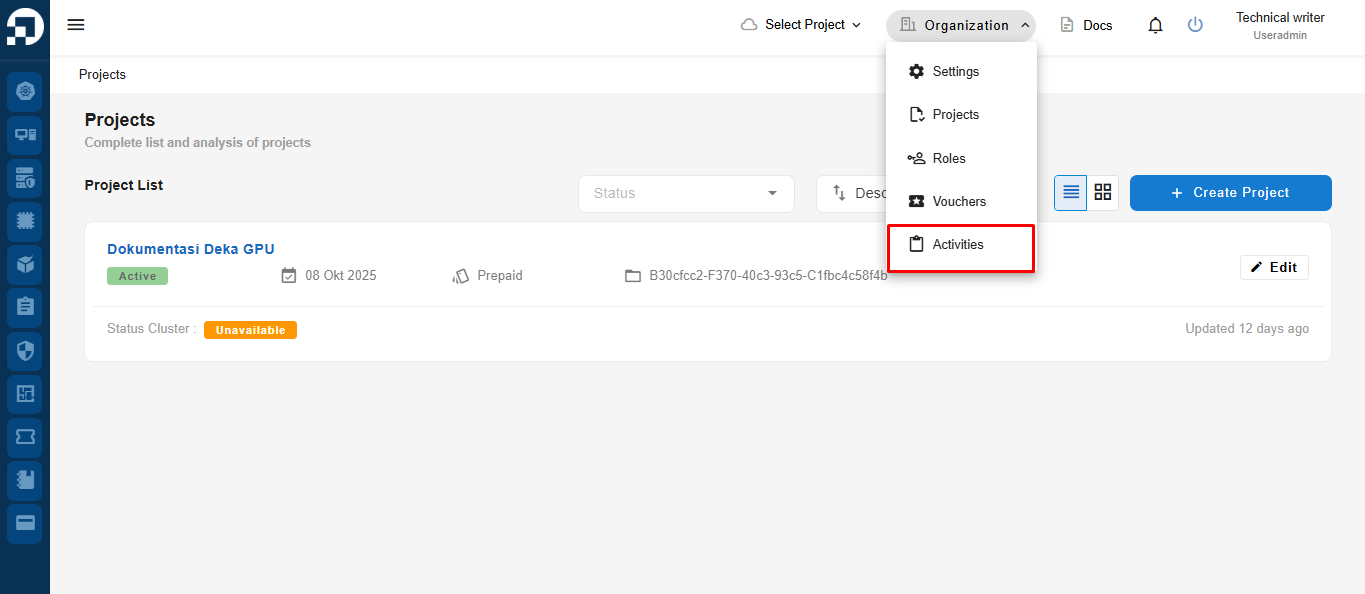Open the Status filter dropdown
Viewport: 1365px width, 594px height.
[x=686, y=193]
